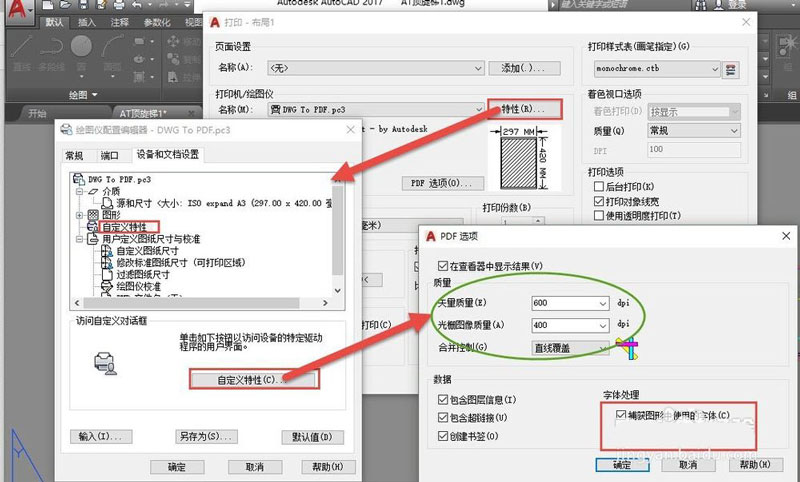Click the 添加 button in page setup
This screenshot has width=800, height=482.
click(524, 68)
